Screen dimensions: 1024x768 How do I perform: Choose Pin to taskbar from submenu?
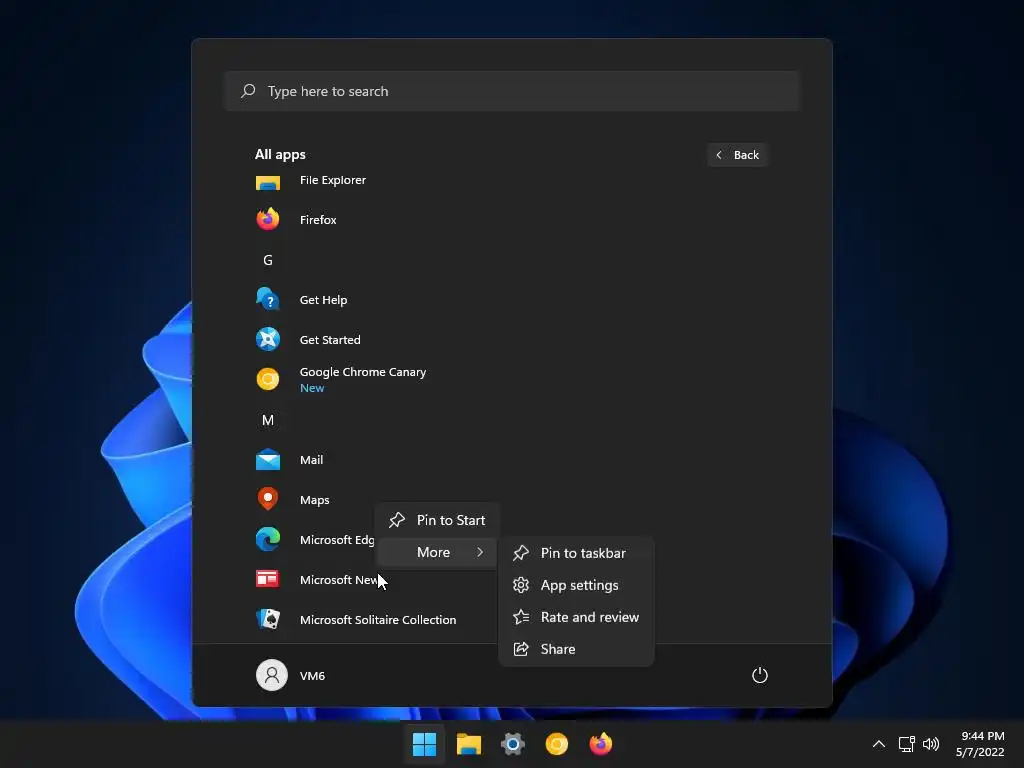click(x=576, y=553)
